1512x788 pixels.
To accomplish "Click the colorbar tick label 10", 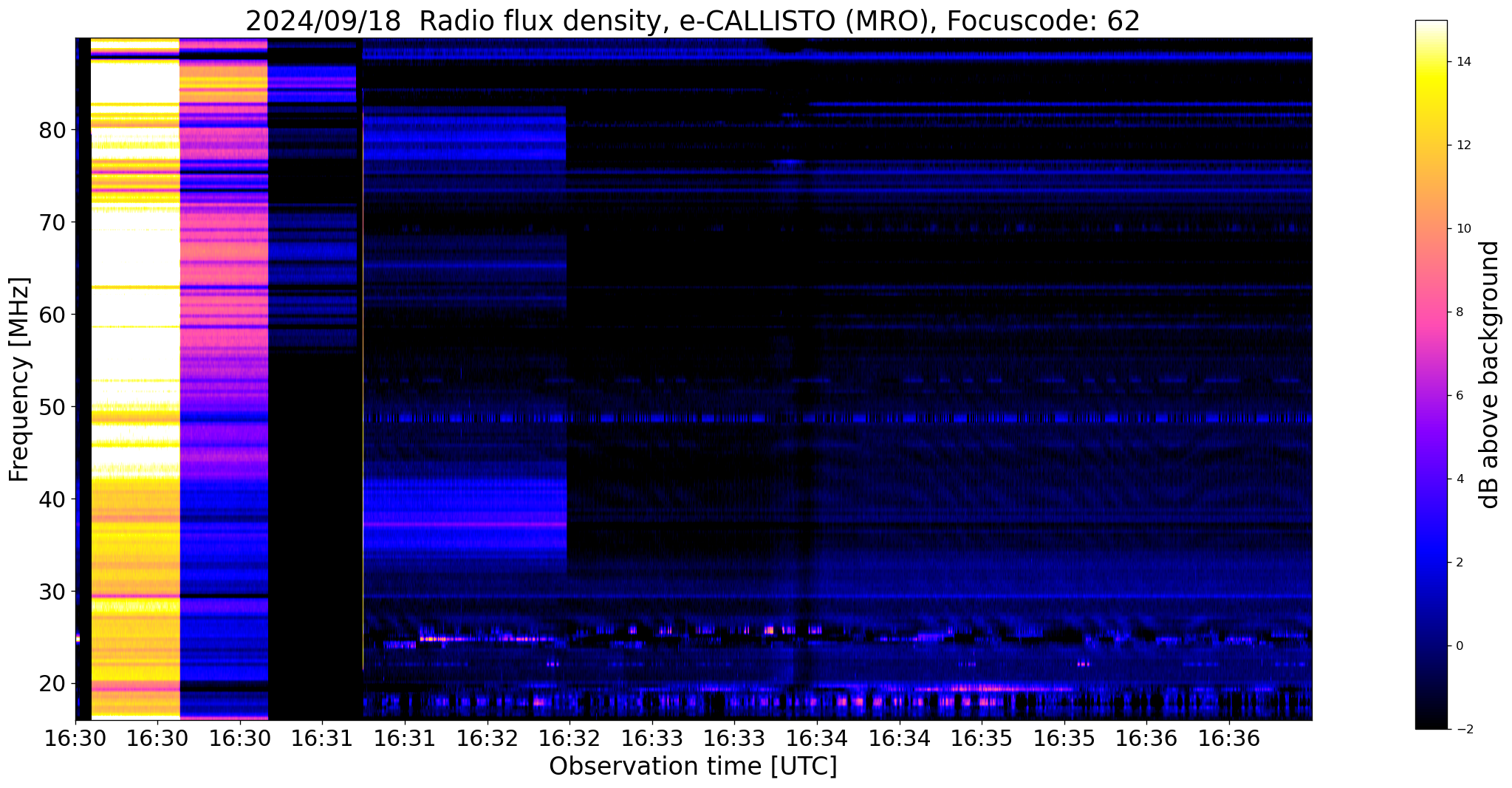I will point(1463,229).
